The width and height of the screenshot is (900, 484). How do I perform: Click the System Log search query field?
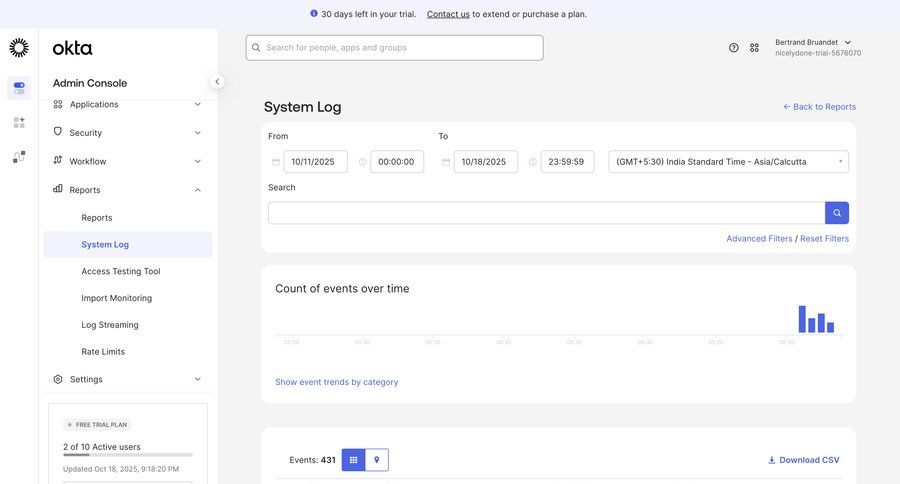(546, 213)
